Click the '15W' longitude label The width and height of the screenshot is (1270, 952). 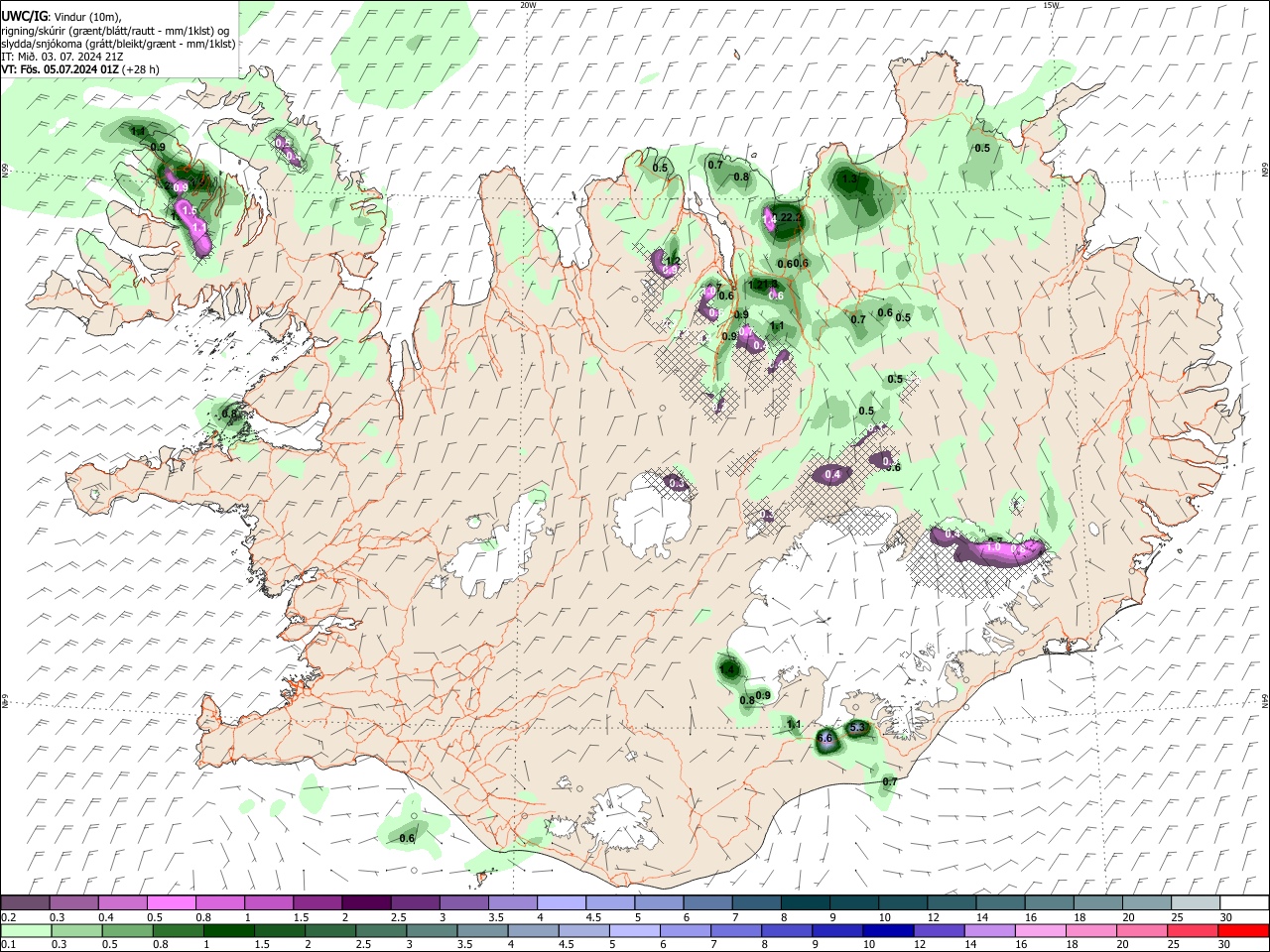coord(1051,5)
